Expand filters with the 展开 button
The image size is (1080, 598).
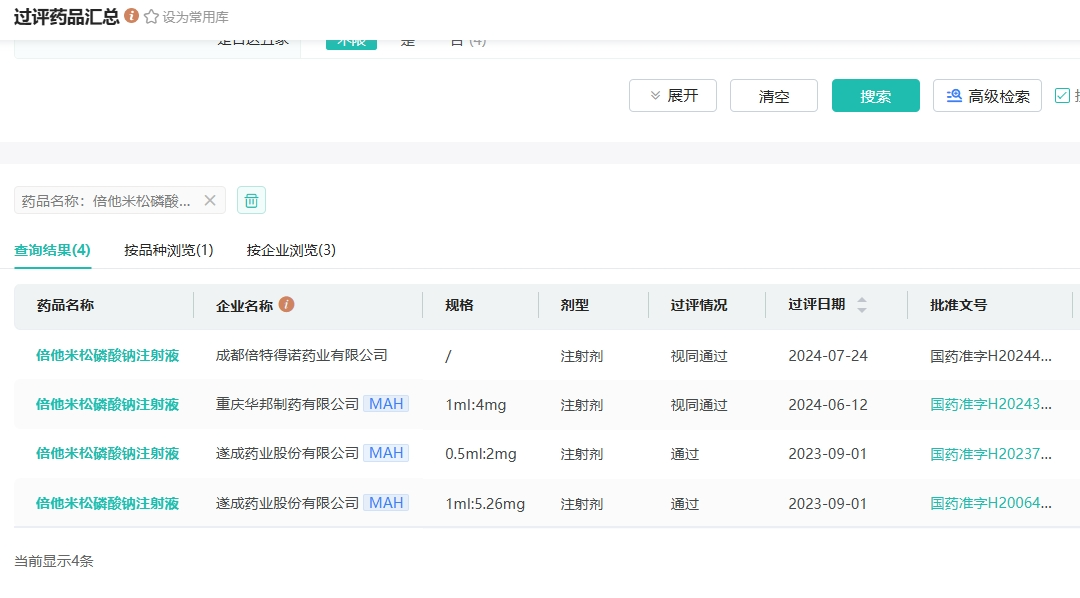tap(673, 96)
